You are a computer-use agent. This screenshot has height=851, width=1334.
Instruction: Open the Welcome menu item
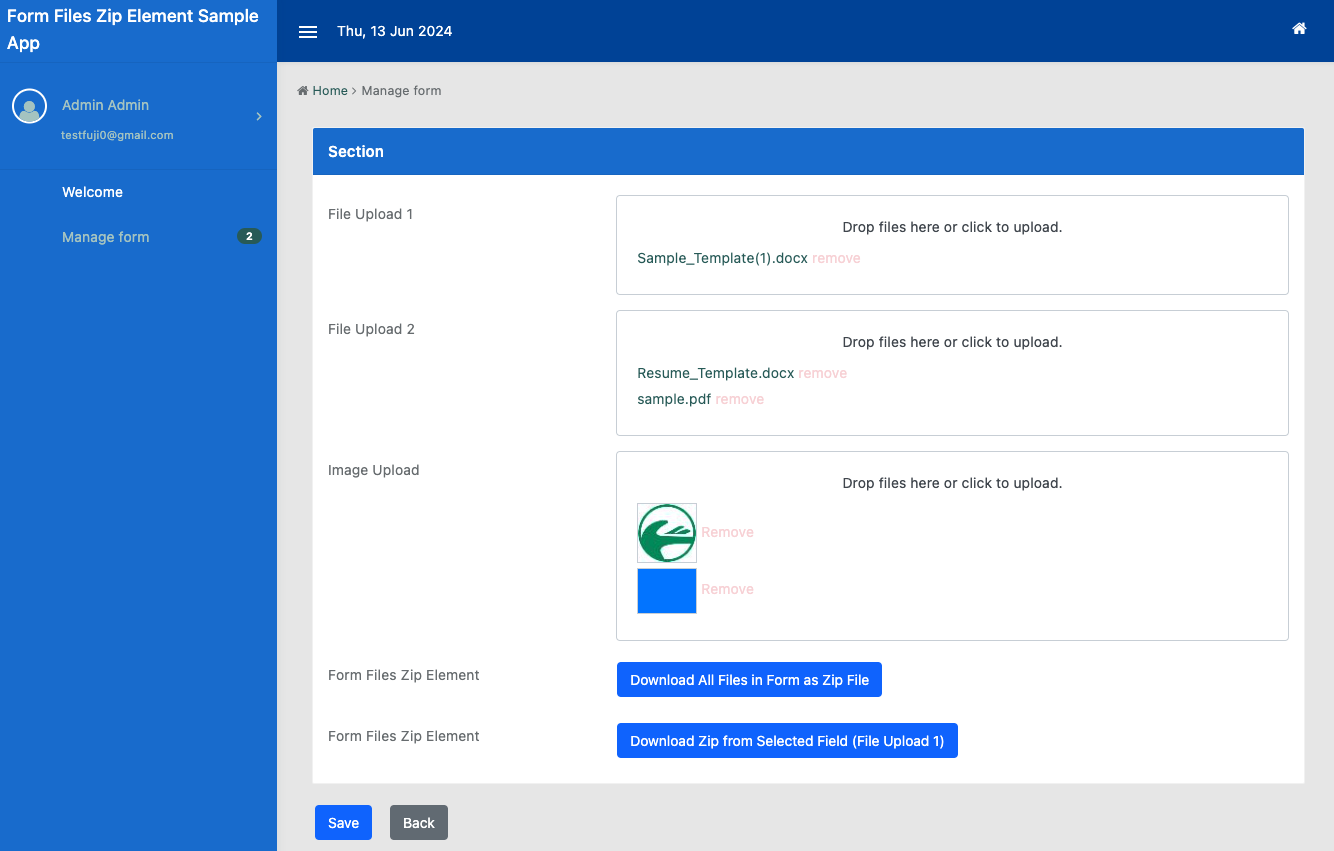[92, 192]
